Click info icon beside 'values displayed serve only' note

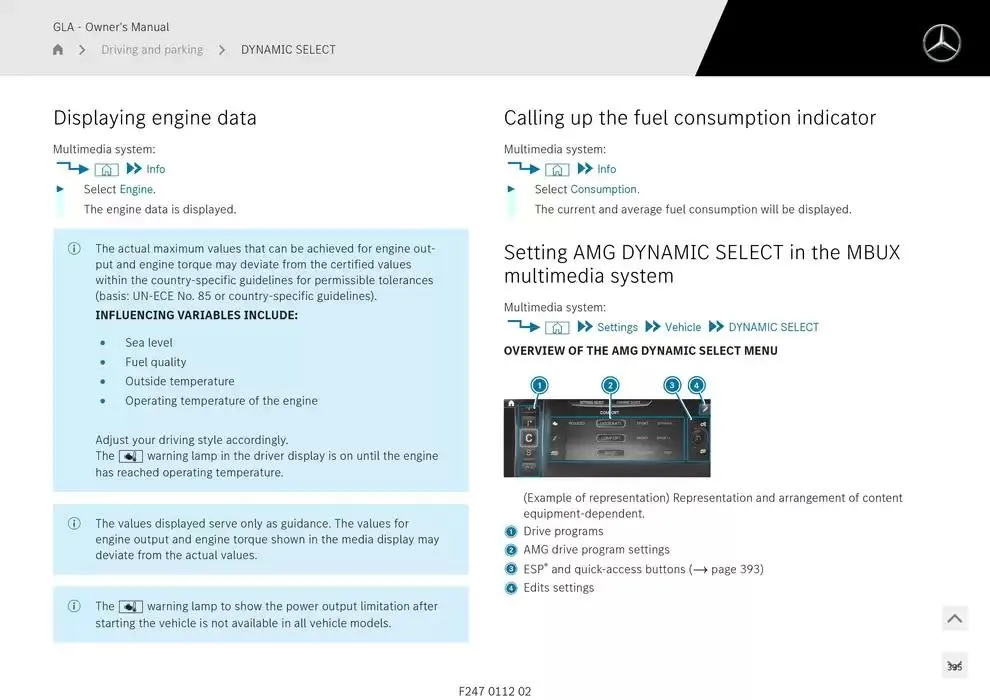[x=74, y=524]
